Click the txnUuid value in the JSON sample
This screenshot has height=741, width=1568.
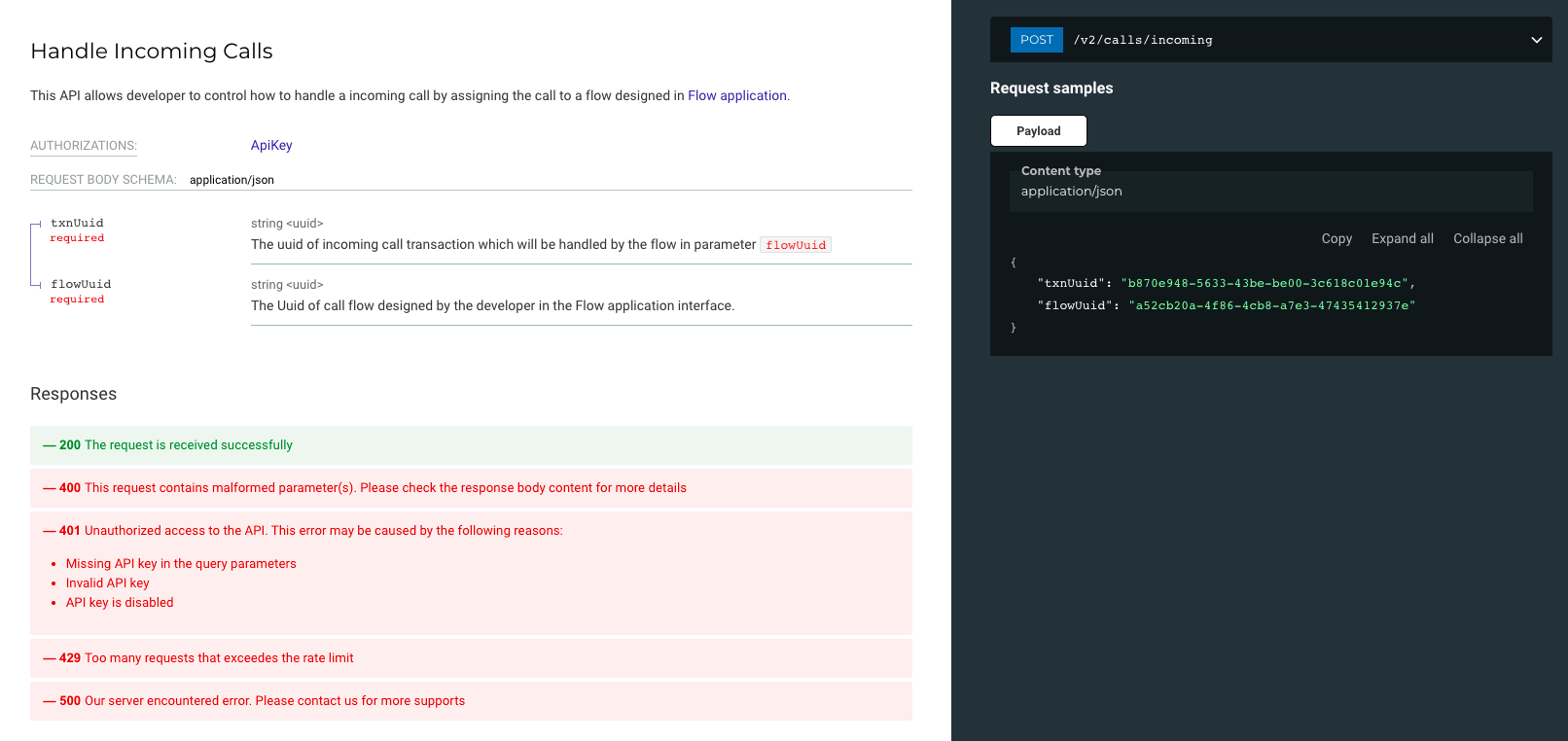pyautogui.click(x=1265, y=283)
